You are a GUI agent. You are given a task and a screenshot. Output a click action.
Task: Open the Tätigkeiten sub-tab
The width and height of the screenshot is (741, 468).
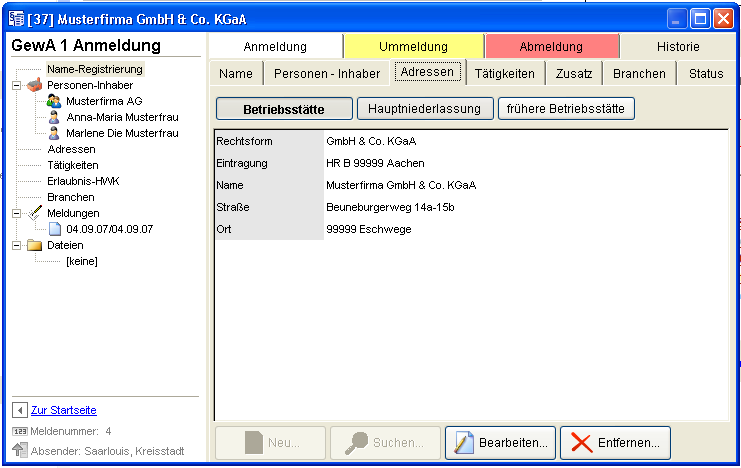click(x=505, y=73)
